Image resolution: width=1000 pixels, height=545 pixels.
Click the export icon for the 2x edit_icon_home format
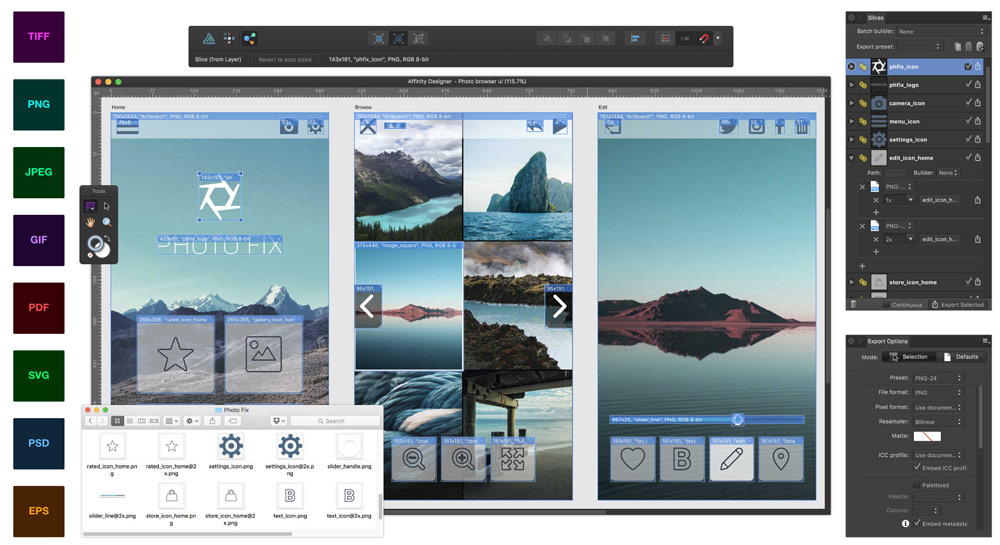[x=978, y=239]
